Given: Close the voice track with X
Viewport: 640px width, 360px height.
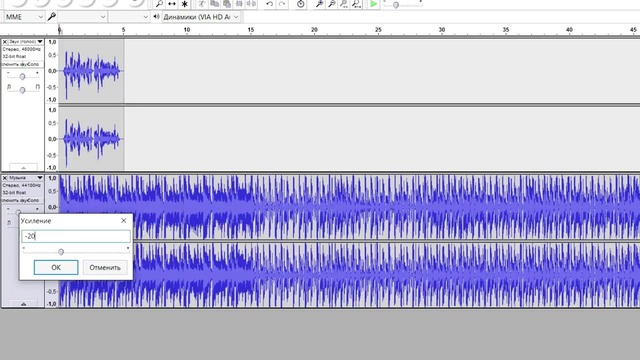Looking at the screenshot, I should coord(5,42).
